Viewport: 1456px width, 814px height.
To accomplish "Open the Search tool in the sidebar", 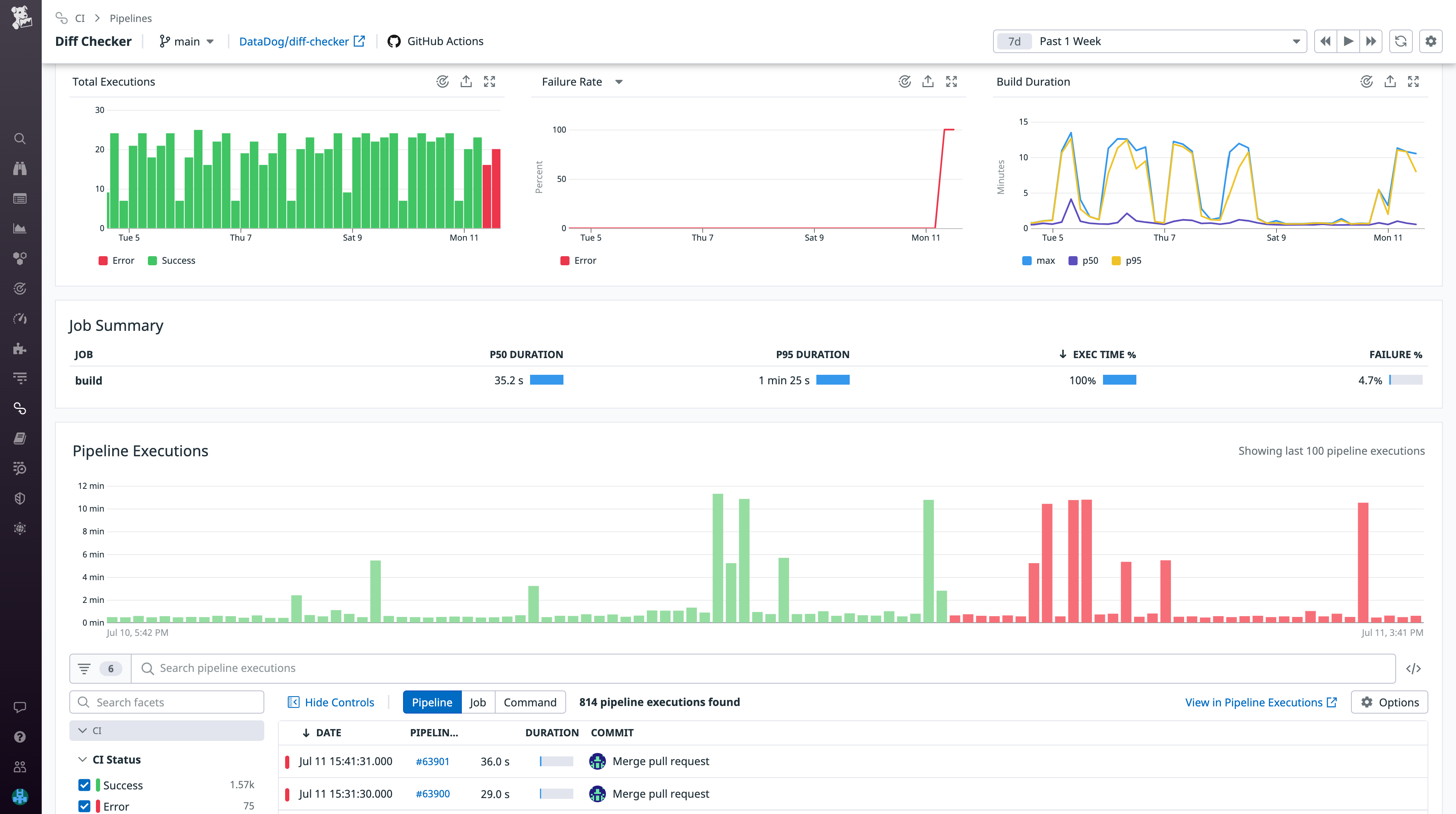I will coord(20,138).
